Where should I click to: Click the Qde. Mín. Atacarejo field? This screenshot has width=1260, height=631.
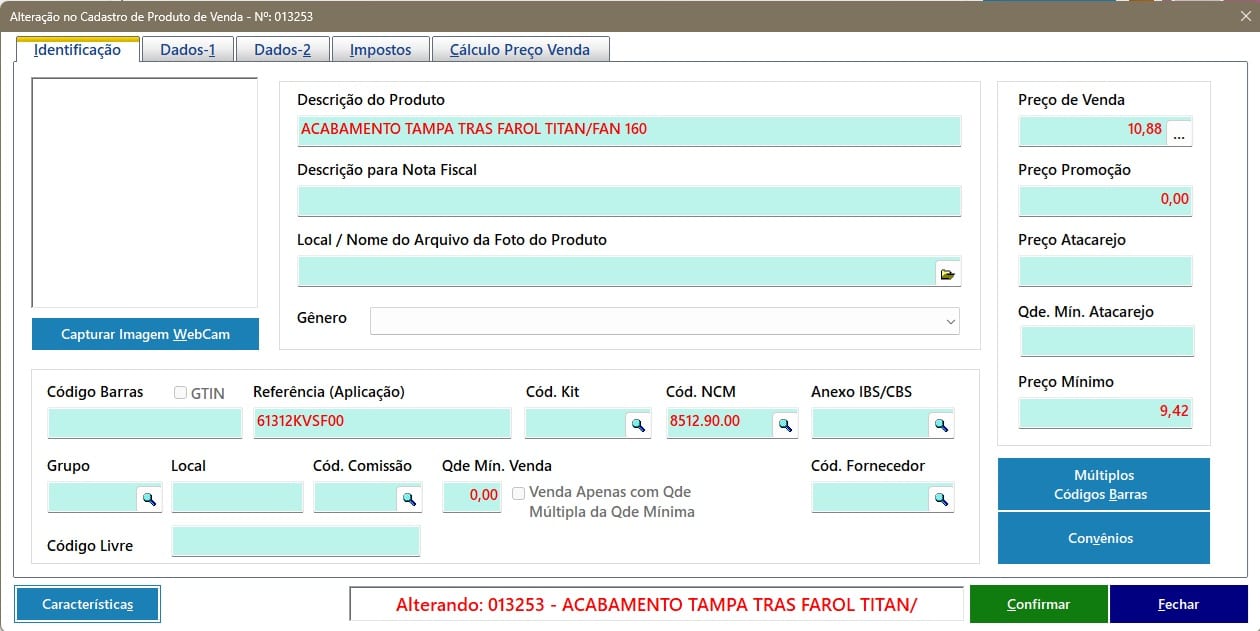(x=1107, y=342)
